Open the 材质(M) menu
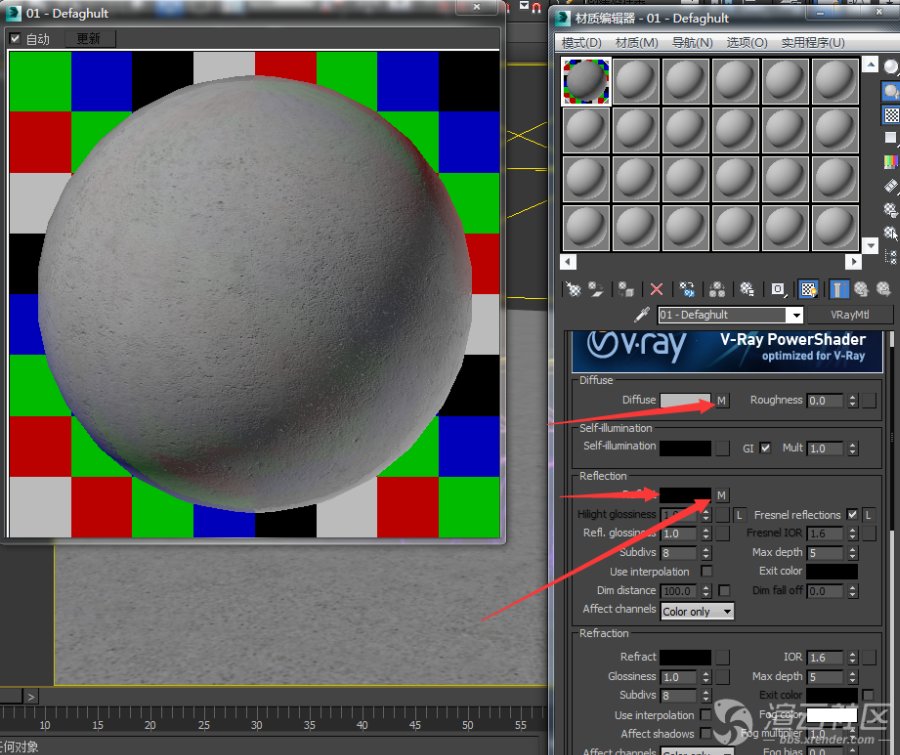The width and height of the screenshot is (900, 755). (x=636, y=43)
